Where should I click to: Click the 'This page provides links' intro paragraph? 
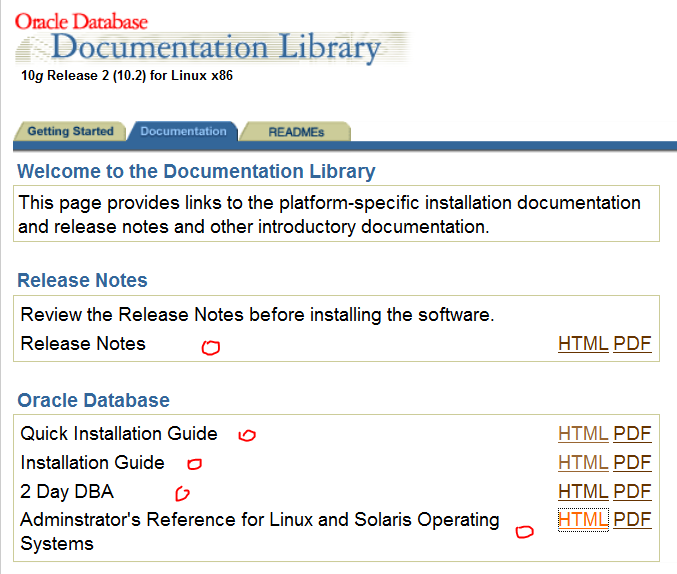click(329, 215)
